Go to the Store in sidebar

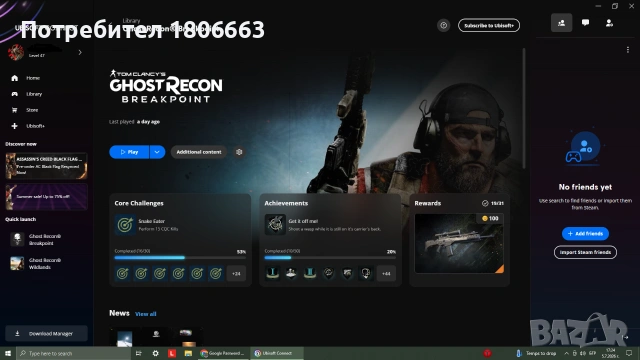32,110
